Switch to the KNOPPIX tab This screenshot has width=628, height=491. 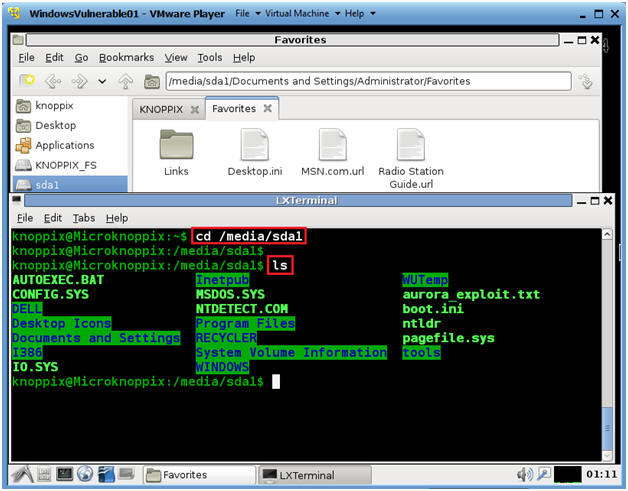point(161,109)
